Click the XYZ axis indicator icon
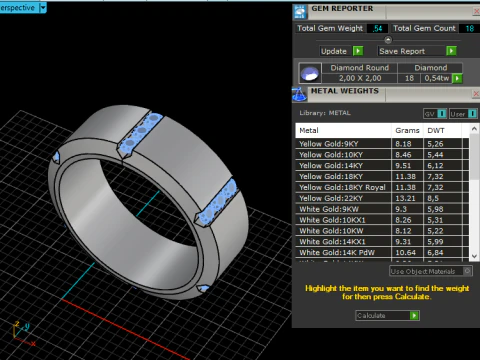 pyautogui.click(x=23, y=333)
